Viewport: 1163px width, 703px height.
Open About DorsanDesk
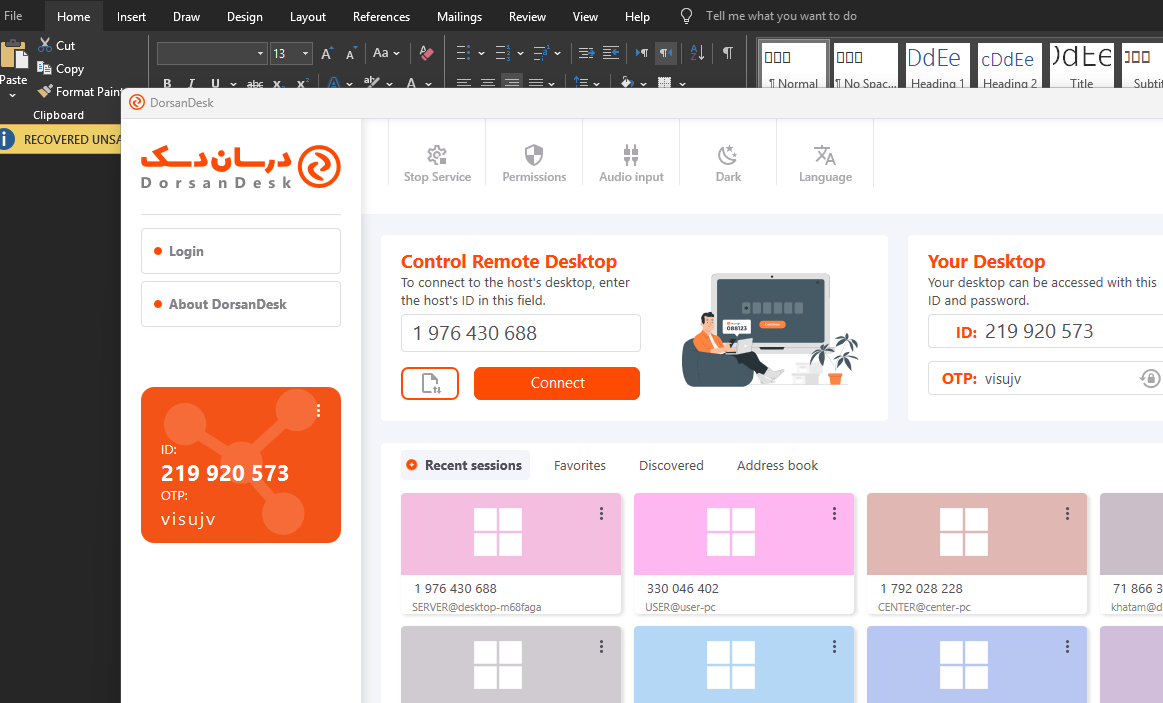241,304
